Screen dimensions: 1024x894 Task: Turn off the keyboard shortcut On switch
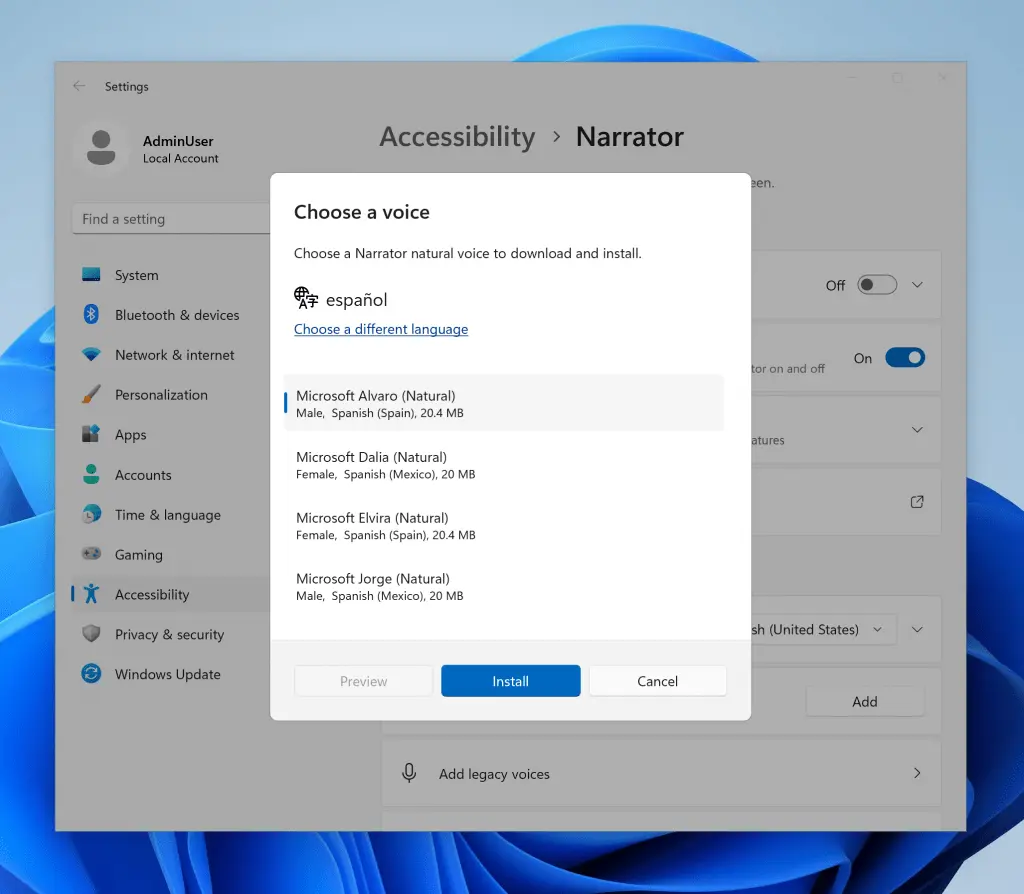tap(904, 358)
